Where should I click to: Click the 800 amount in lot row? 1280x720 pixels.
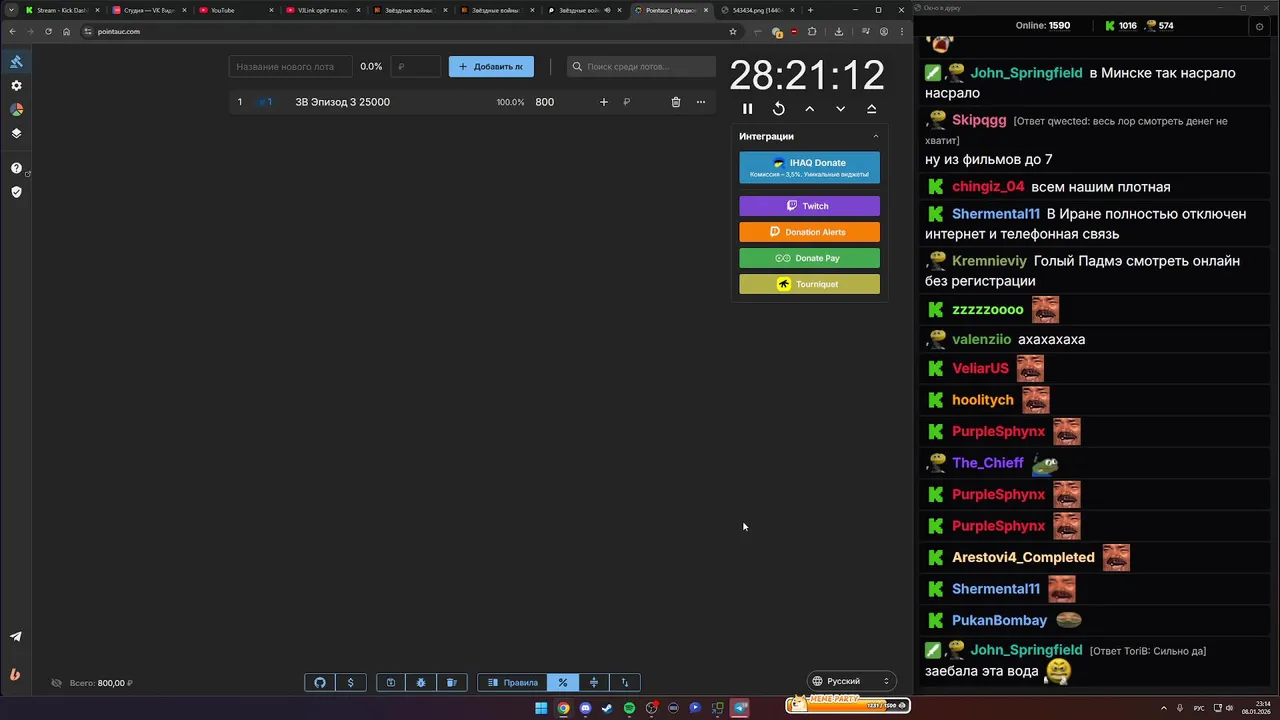tap(545, 102)
